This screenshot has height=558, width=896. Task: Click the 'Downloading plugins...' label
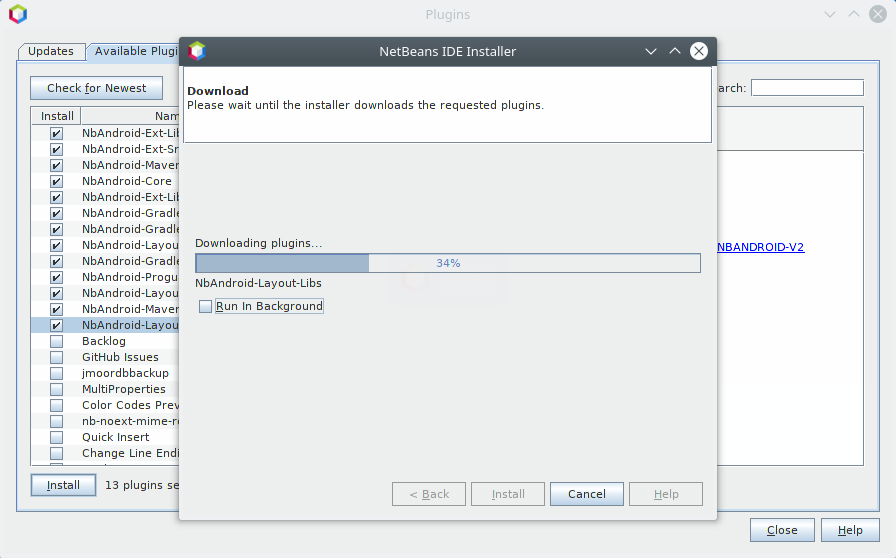pyautogui.click(x=258, y=243)
